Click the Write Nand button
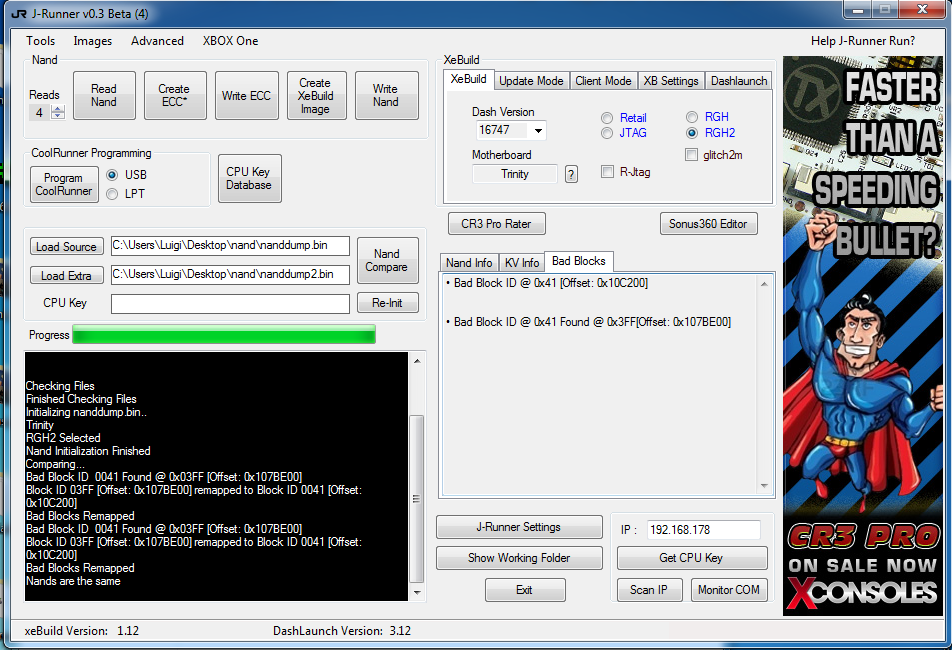952x650 pixels. 386,95
